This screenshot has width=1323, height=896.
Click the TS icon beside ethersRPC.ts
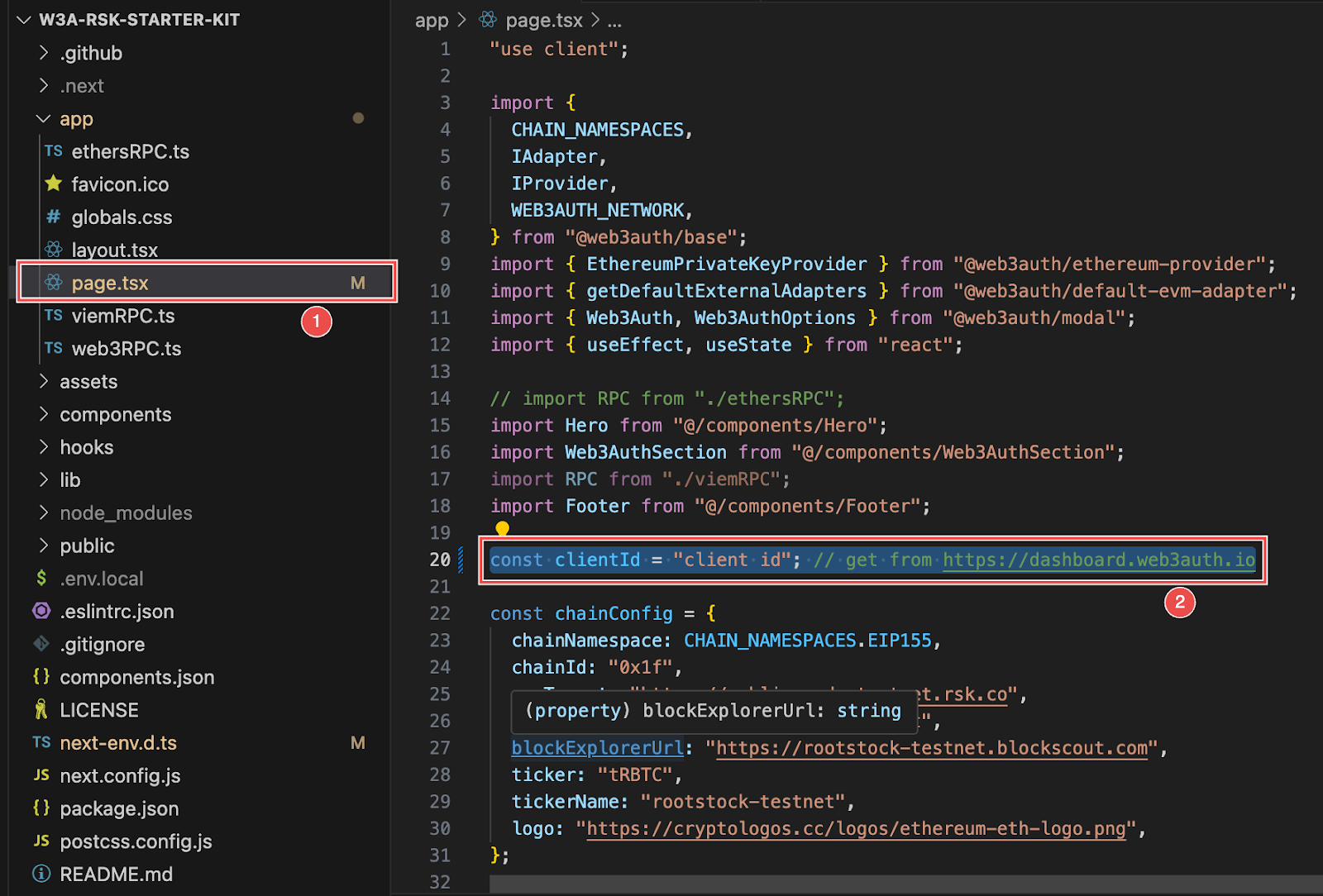point(54,151)
